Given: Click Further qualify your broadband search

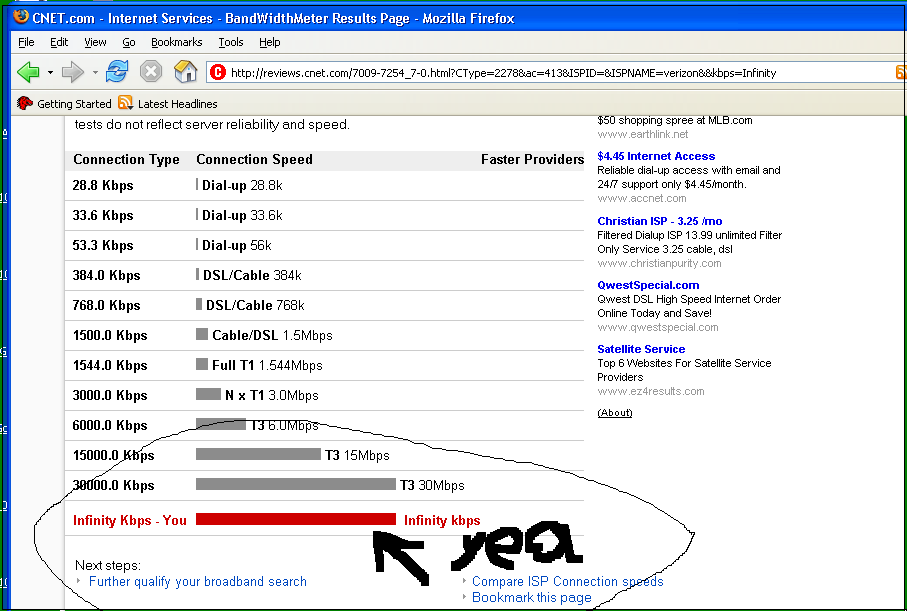Looking at the screenshot, I should tap(198, 581).
